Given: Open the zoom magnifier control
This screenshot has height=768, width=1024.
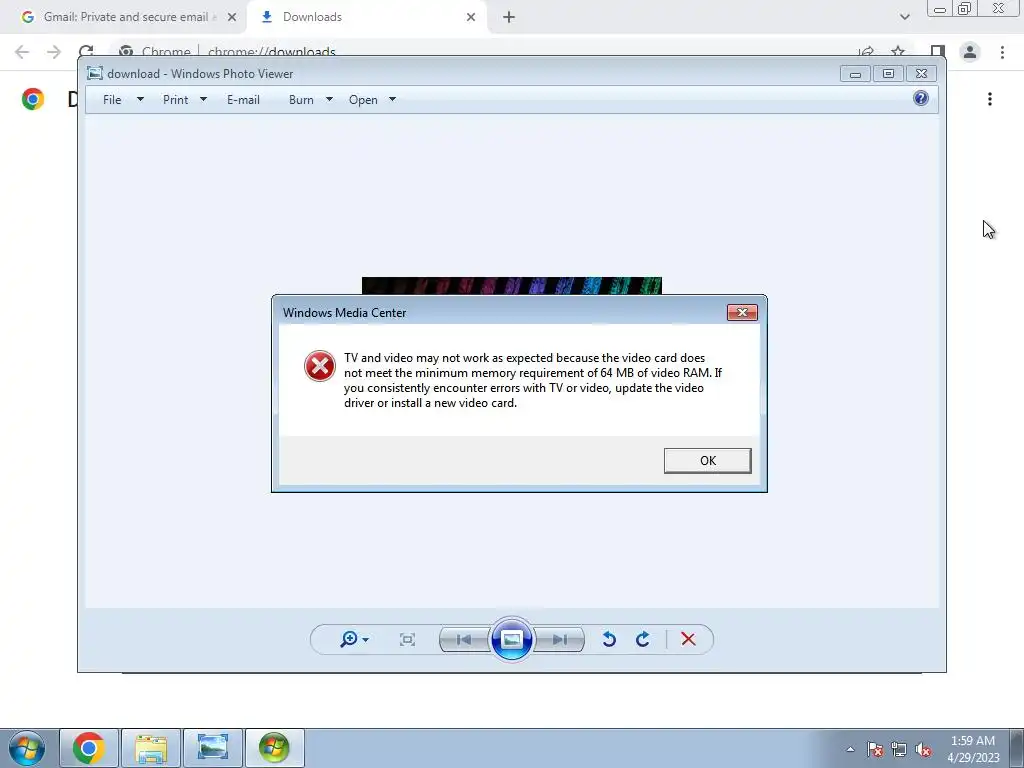Looking at the screenshot, I should click(x=349, y=639).
